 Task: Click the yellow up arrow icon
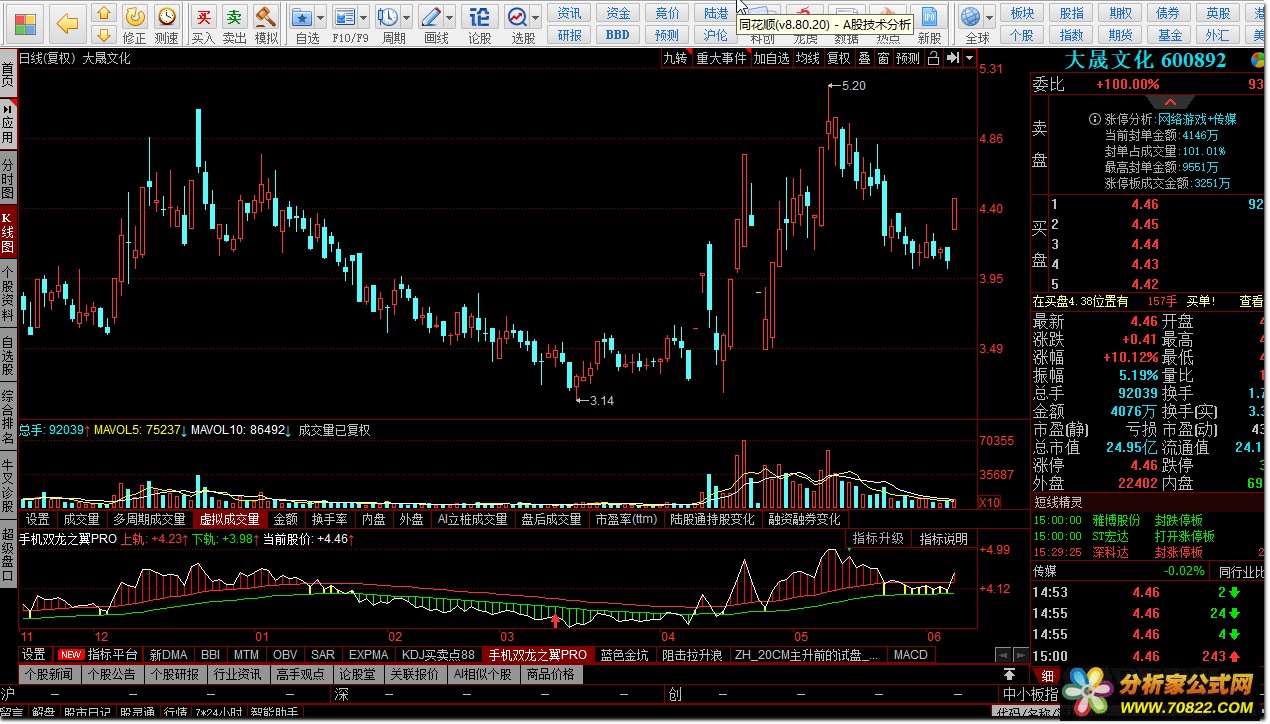click(x=102, y=14)
